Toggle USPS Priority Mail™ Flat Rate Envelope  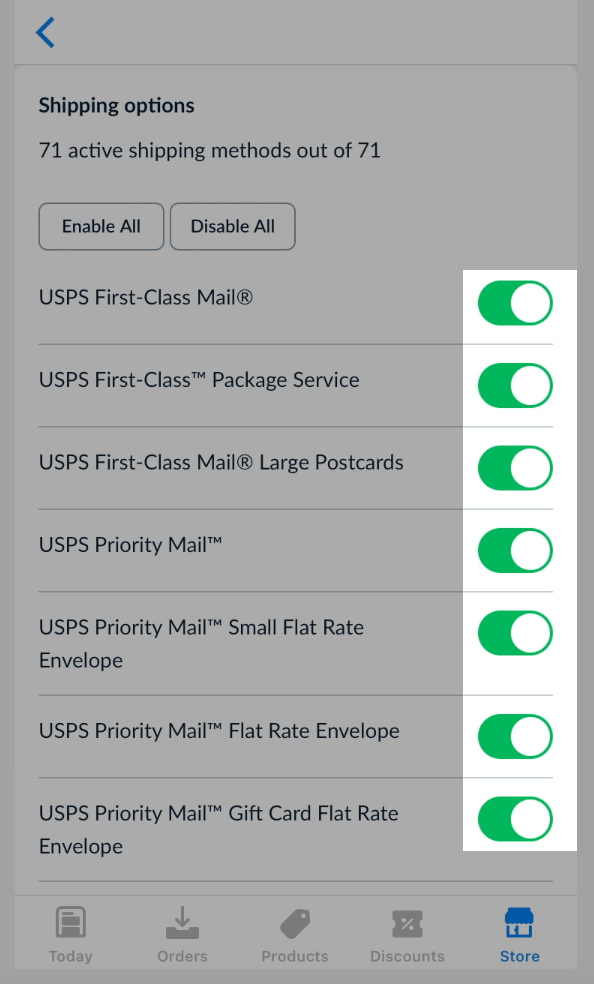point(514,736)
